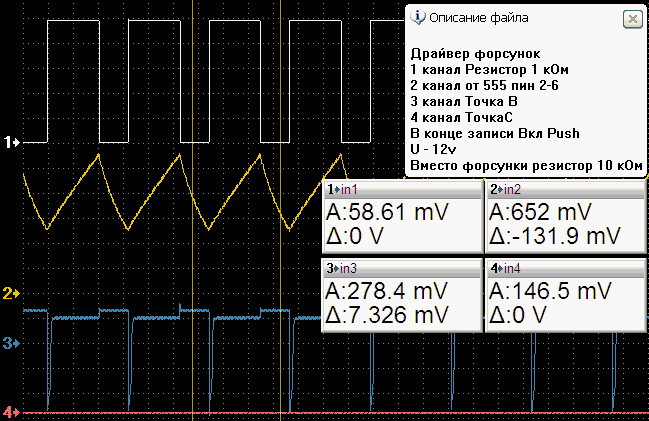Screen dimensions: 649x421
Task: Select the blue channel 3 level marker
Action: pyautogui.click(x=11, y=343)
